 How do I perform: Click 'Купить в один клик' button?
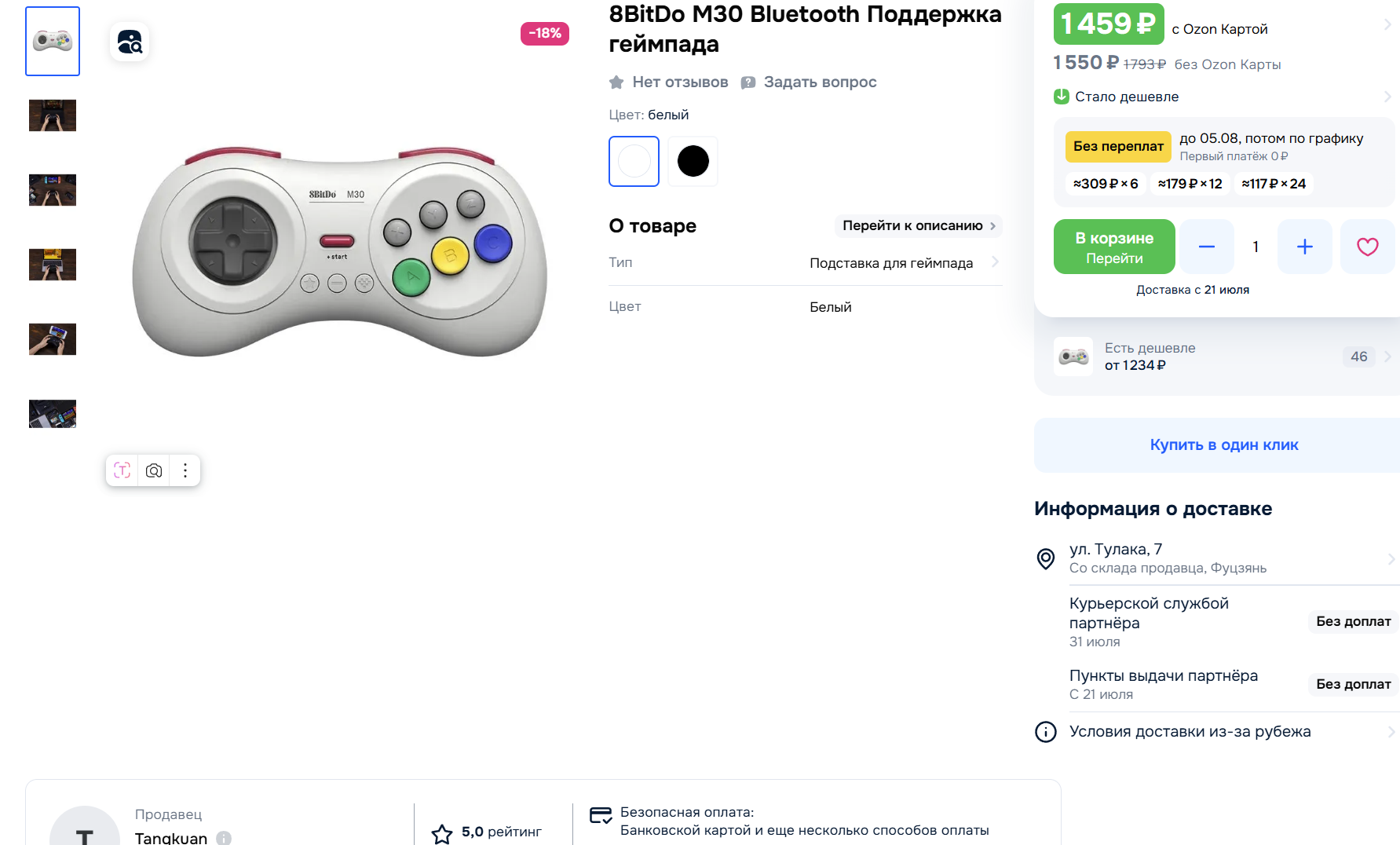tap(1223, 445)
